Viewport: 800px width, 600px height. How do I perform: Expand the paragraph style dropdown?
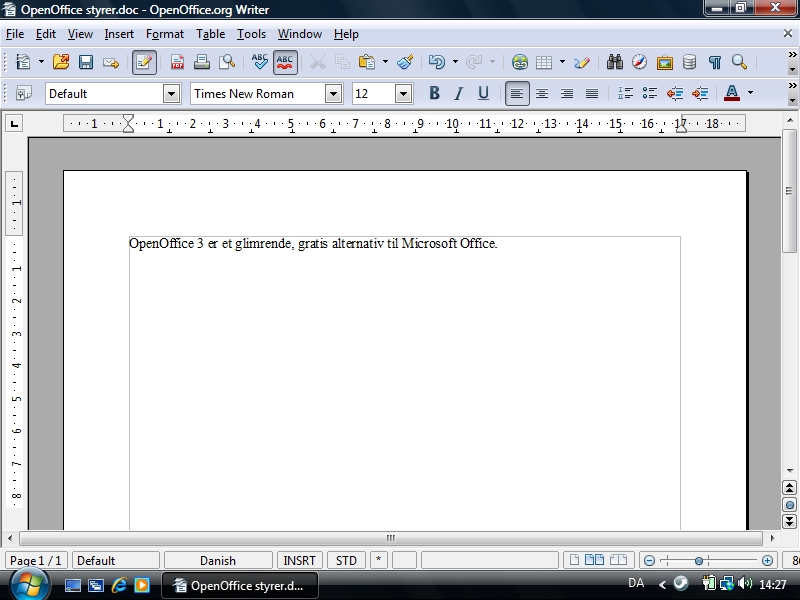171,93
